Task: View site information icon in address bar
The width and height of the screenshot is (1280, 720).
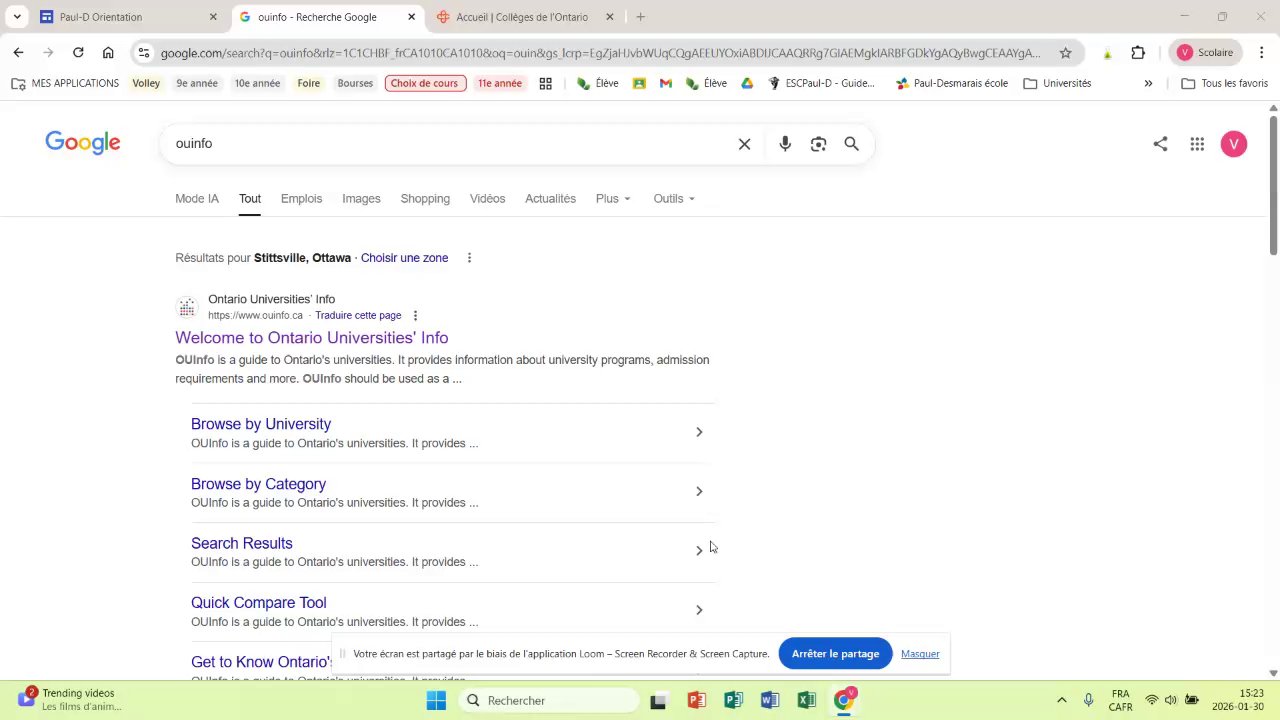Action: 144,53
